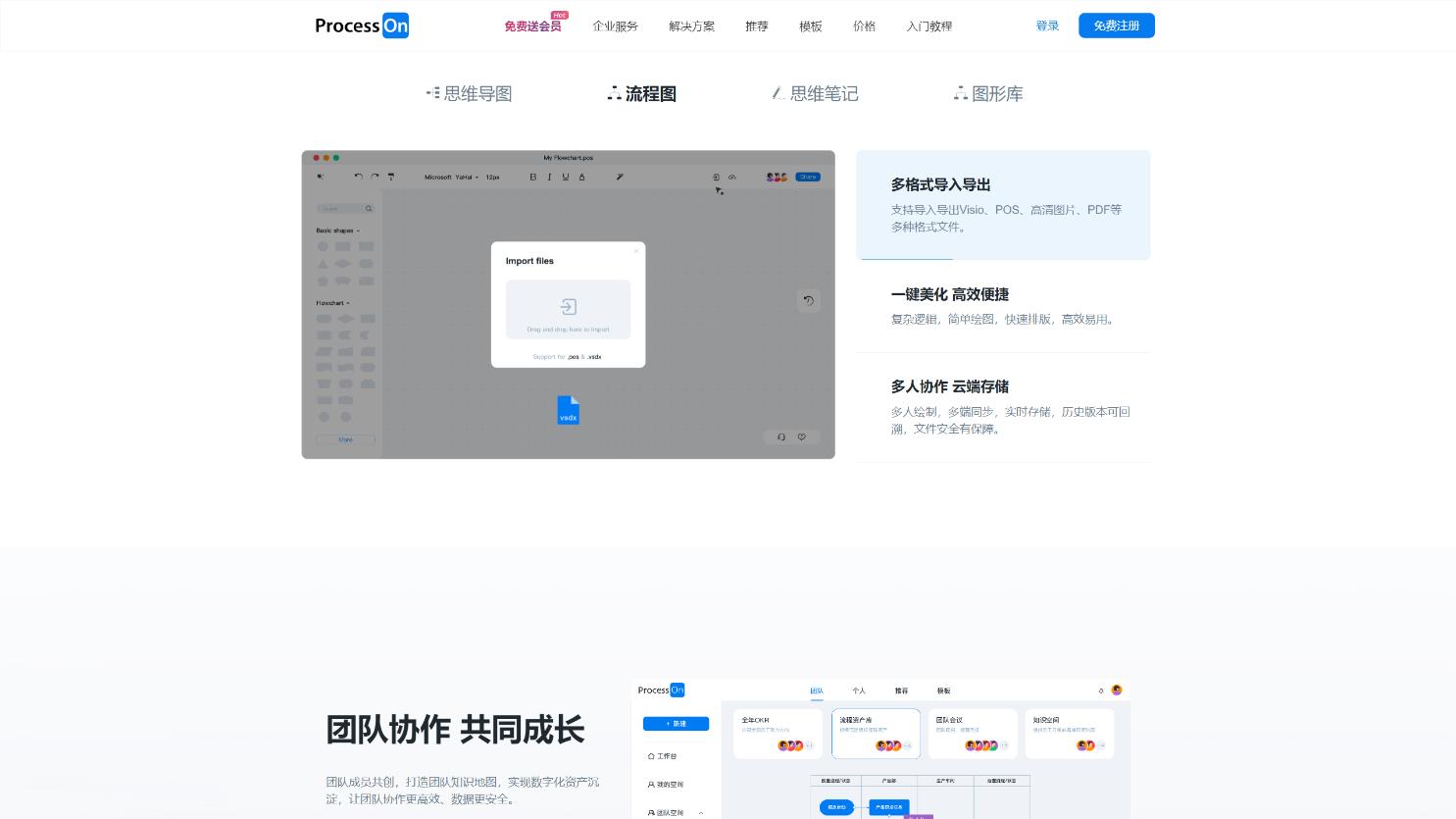
Task: Switch to the 流程图 tab
Action: [x=641, y=94]
